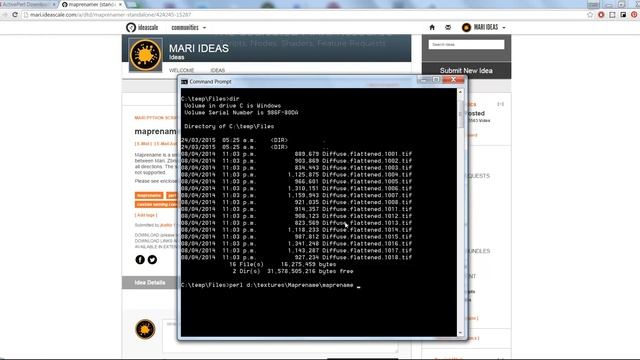The height and width of the screenshot is (360, 640).
Task: Go to home via house icon
Action: coord(432,27)
